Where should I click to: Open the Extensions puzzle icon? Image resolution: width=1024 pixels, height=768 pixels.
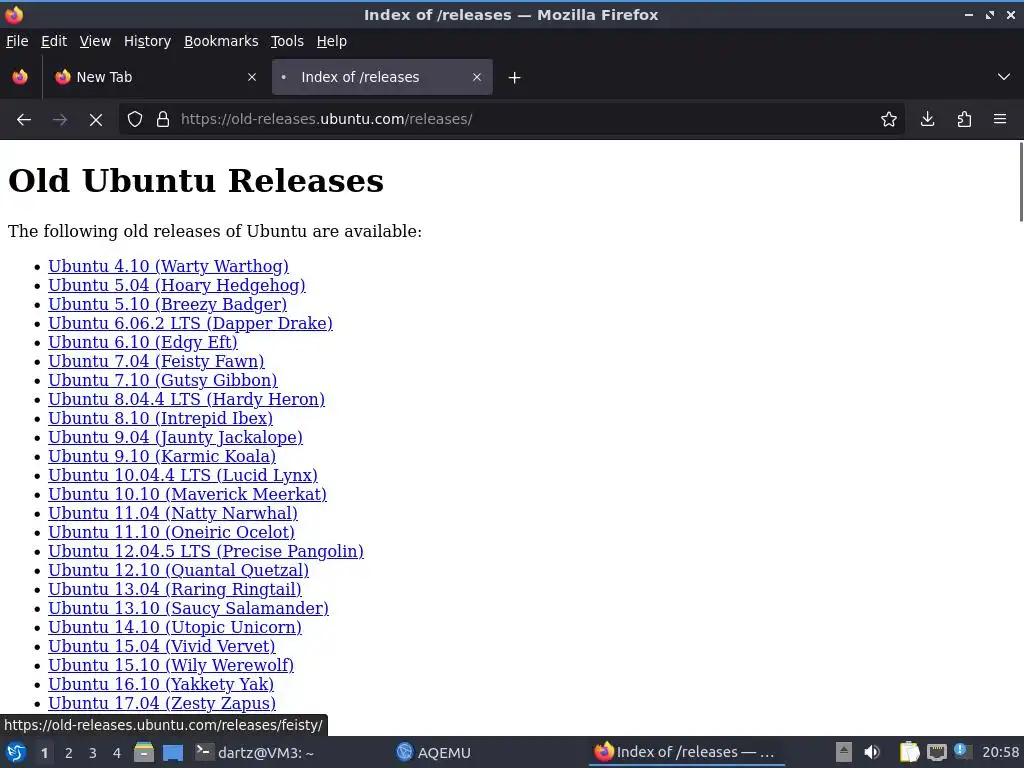pyautogui.click(x=964, y=120)
